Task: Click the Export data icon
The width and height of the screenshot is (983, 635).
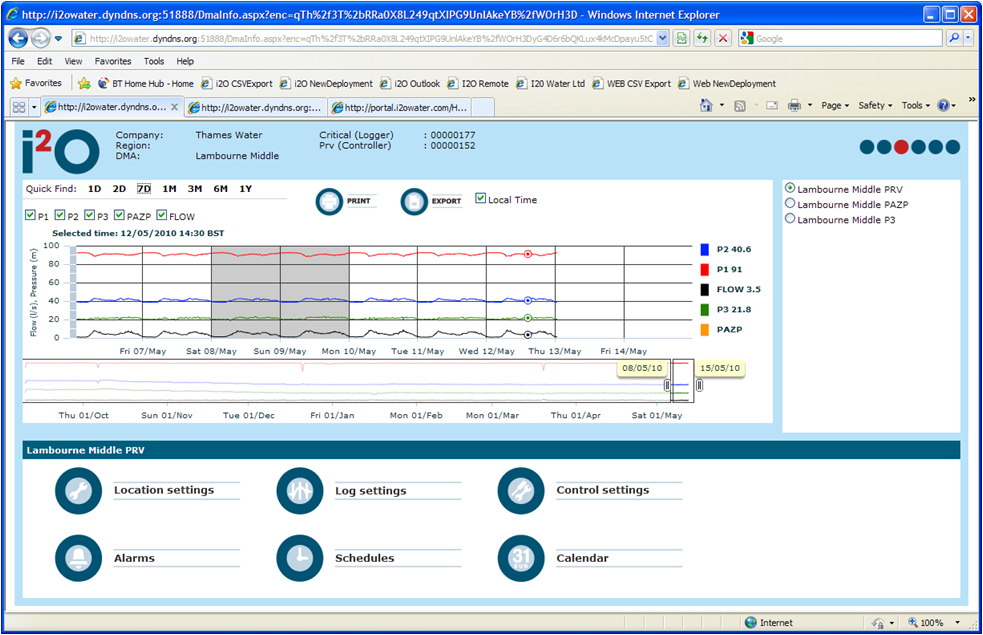Action: click(415, 201)
